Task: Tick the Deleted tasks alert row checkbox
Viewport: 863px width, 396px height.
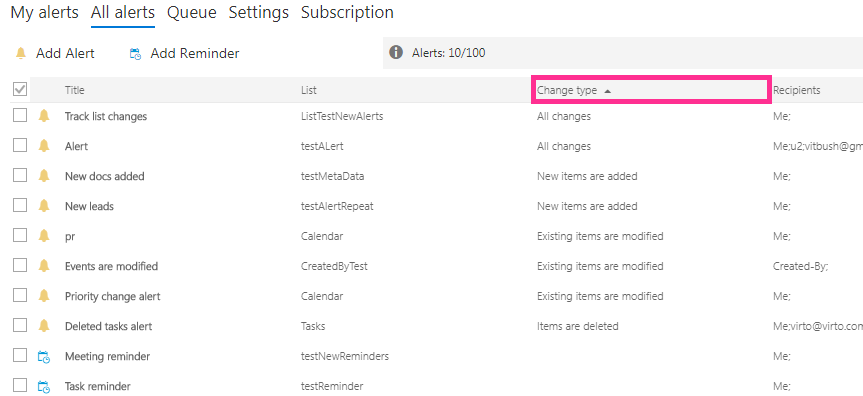Action: pyautogui.click(x=20, y=326)
